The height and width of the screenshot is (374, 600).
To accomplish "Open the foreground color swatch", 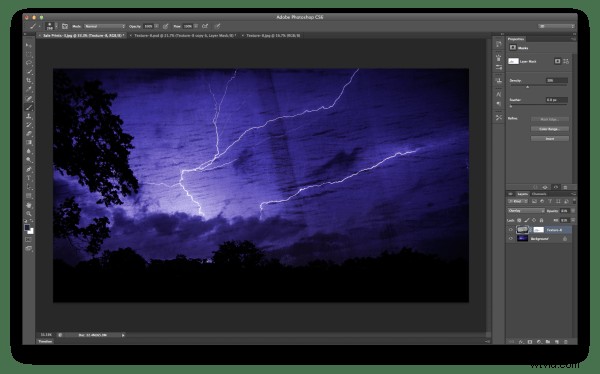I will (27, 228).
